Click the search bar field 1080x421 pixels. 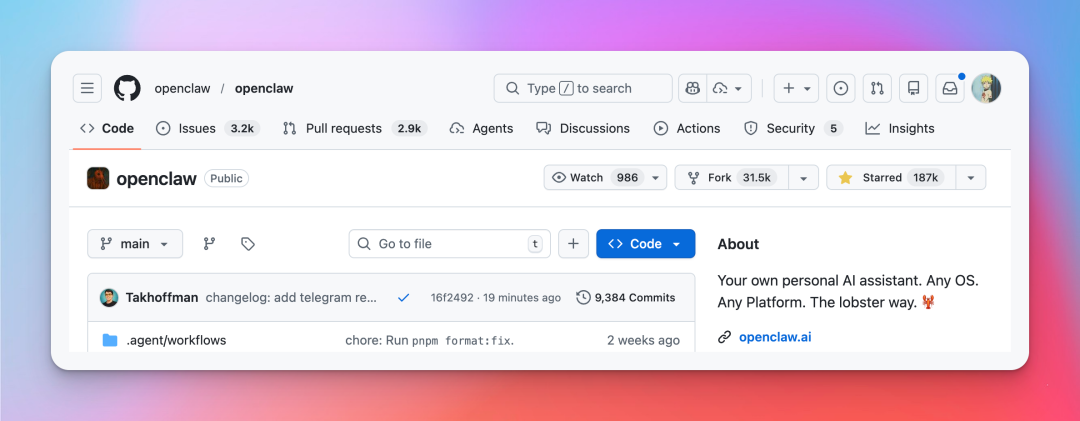point(583,88)
